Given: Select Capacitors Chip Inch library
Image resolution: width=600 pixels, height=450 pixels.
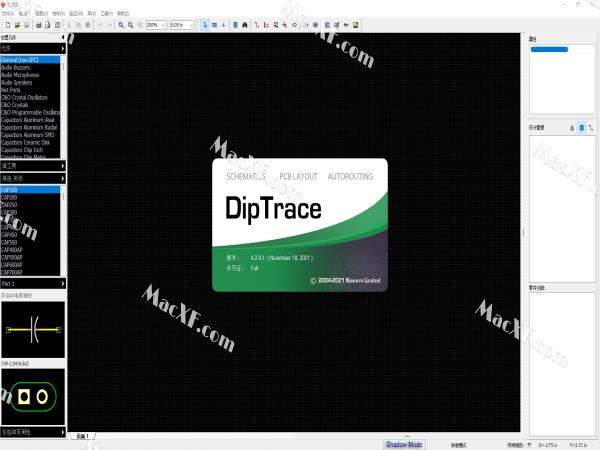Looking at the screenshot, I should (30, 150).
